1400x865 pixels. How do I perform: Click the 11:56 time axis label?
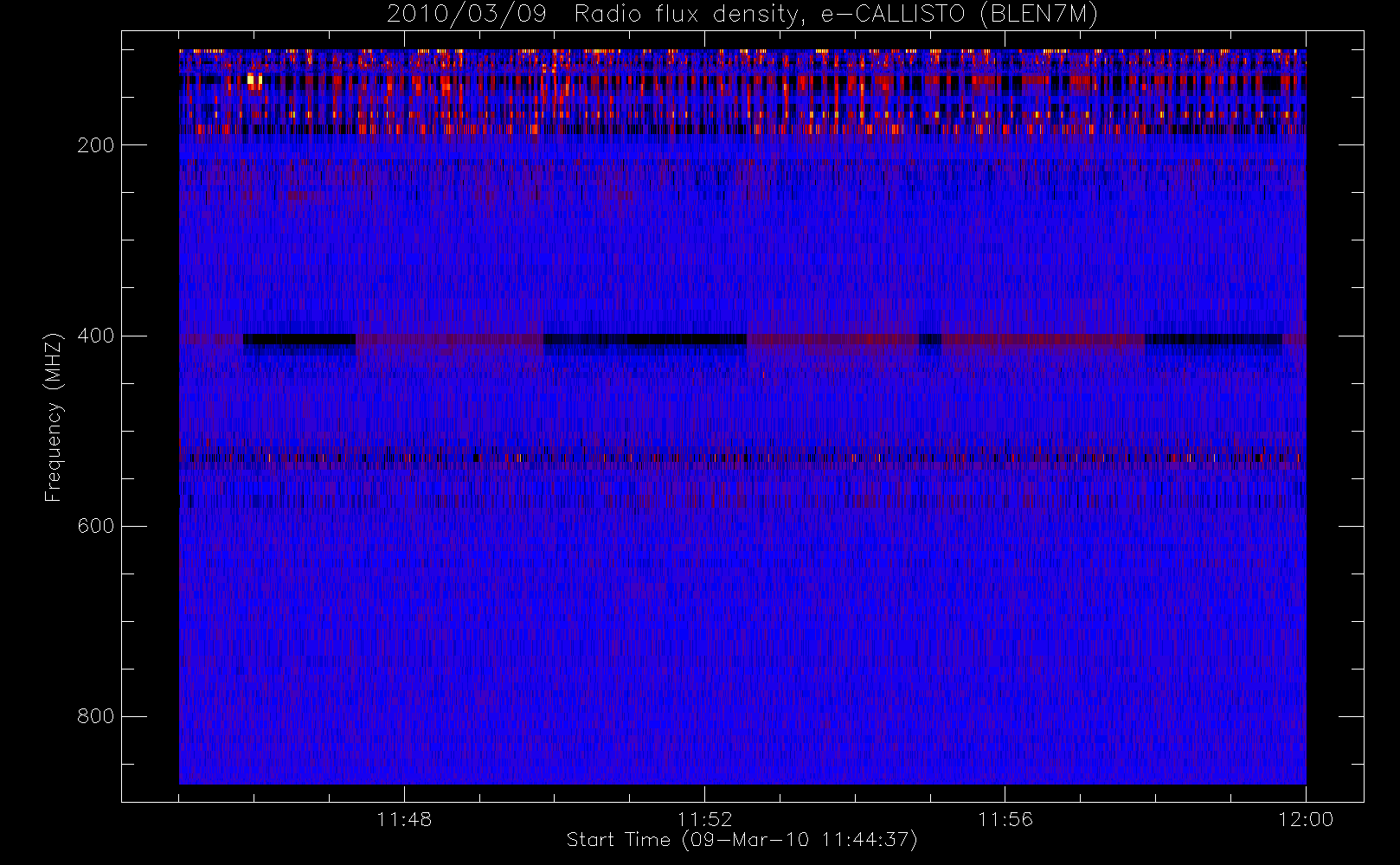[x=1005, y=819]
